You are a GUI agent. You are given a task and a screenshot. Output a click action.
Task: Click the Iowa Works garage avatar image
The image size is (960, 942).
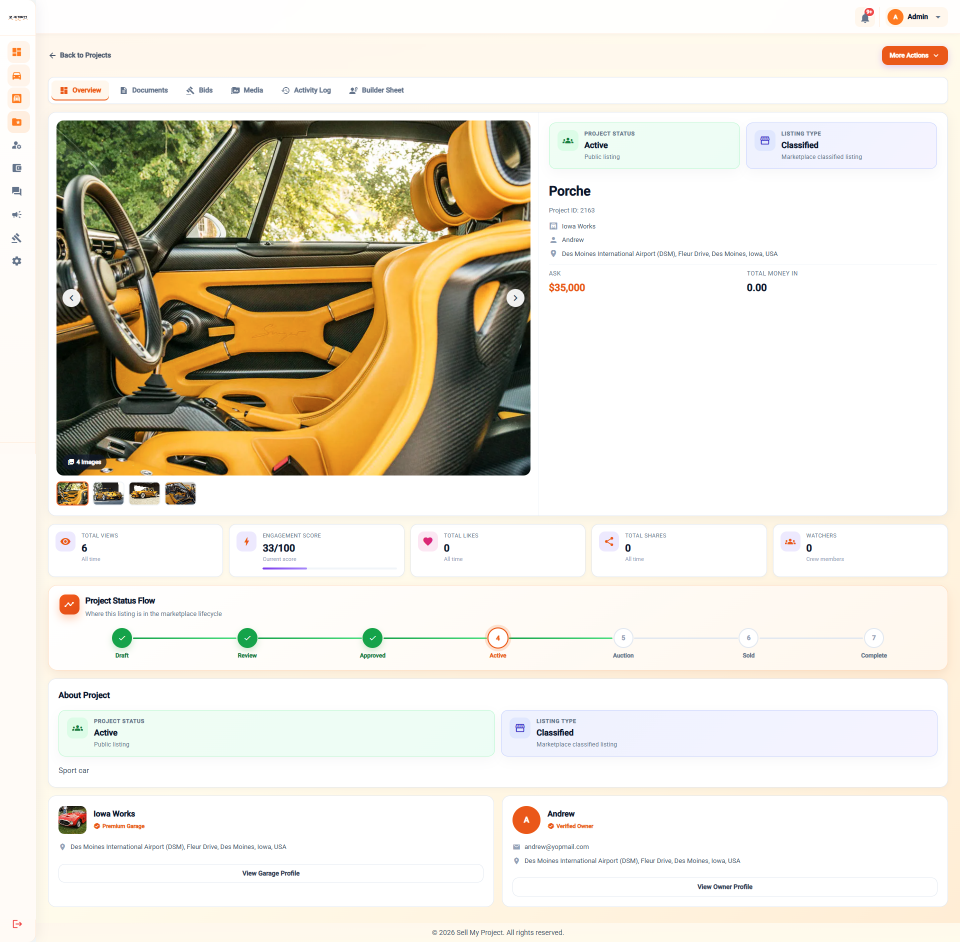[x=72, y=820]
